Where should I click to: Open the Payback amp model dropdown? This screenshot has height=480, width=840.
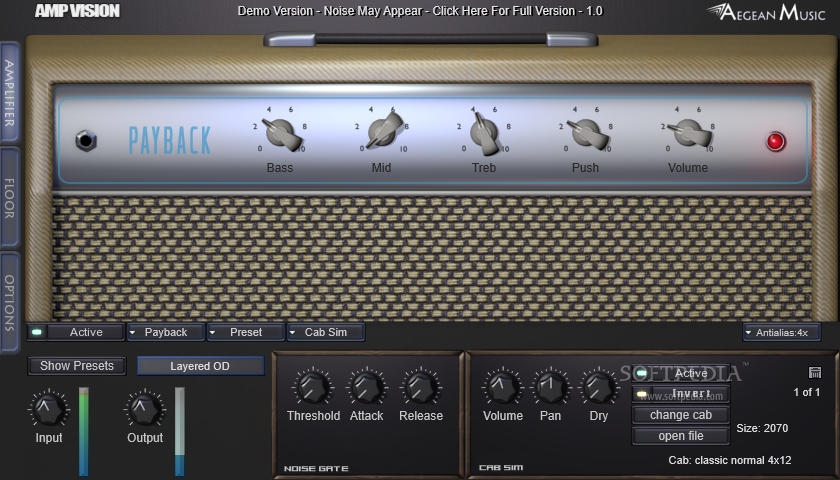pos(166,332)
